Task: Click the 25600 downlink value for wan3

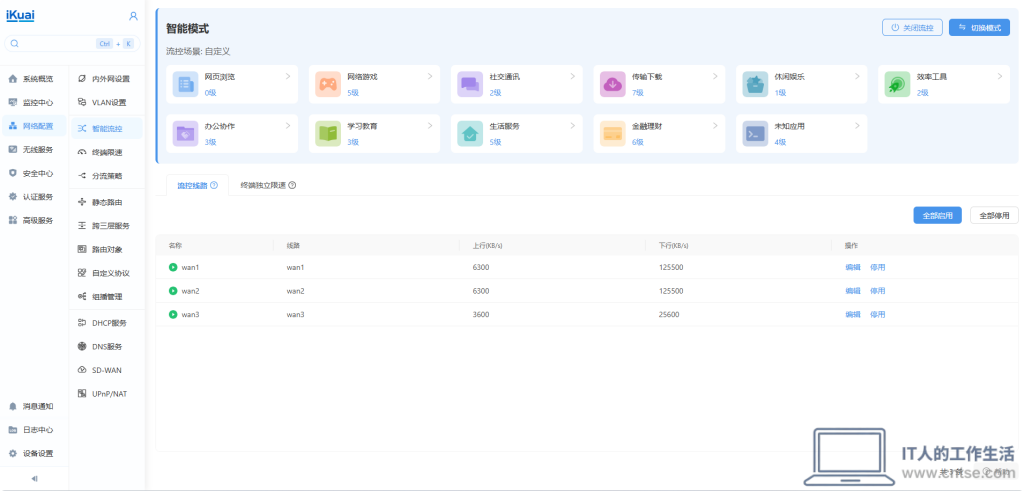Action: 669,314
